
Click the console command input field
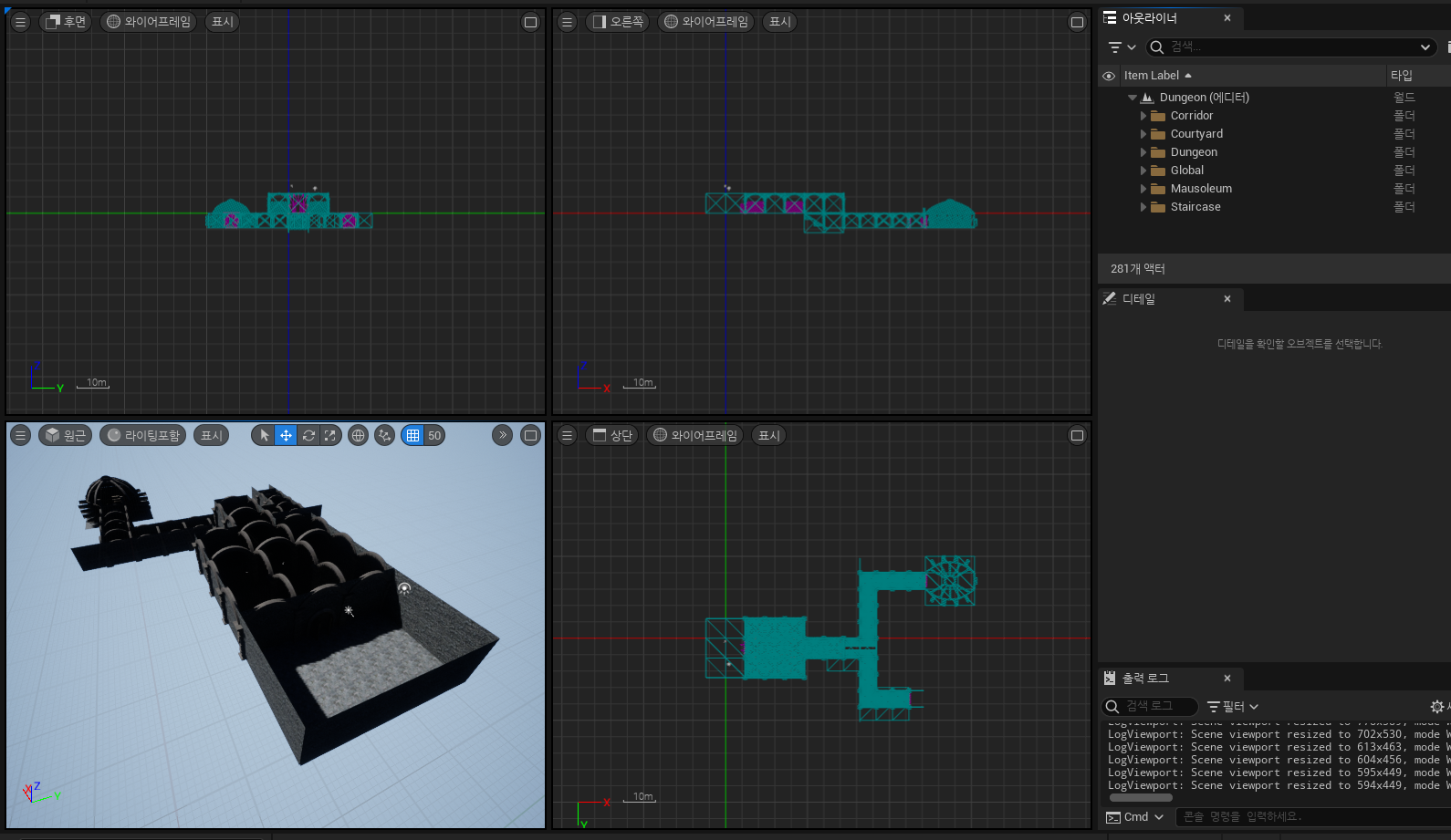[x=1312, y=817]
